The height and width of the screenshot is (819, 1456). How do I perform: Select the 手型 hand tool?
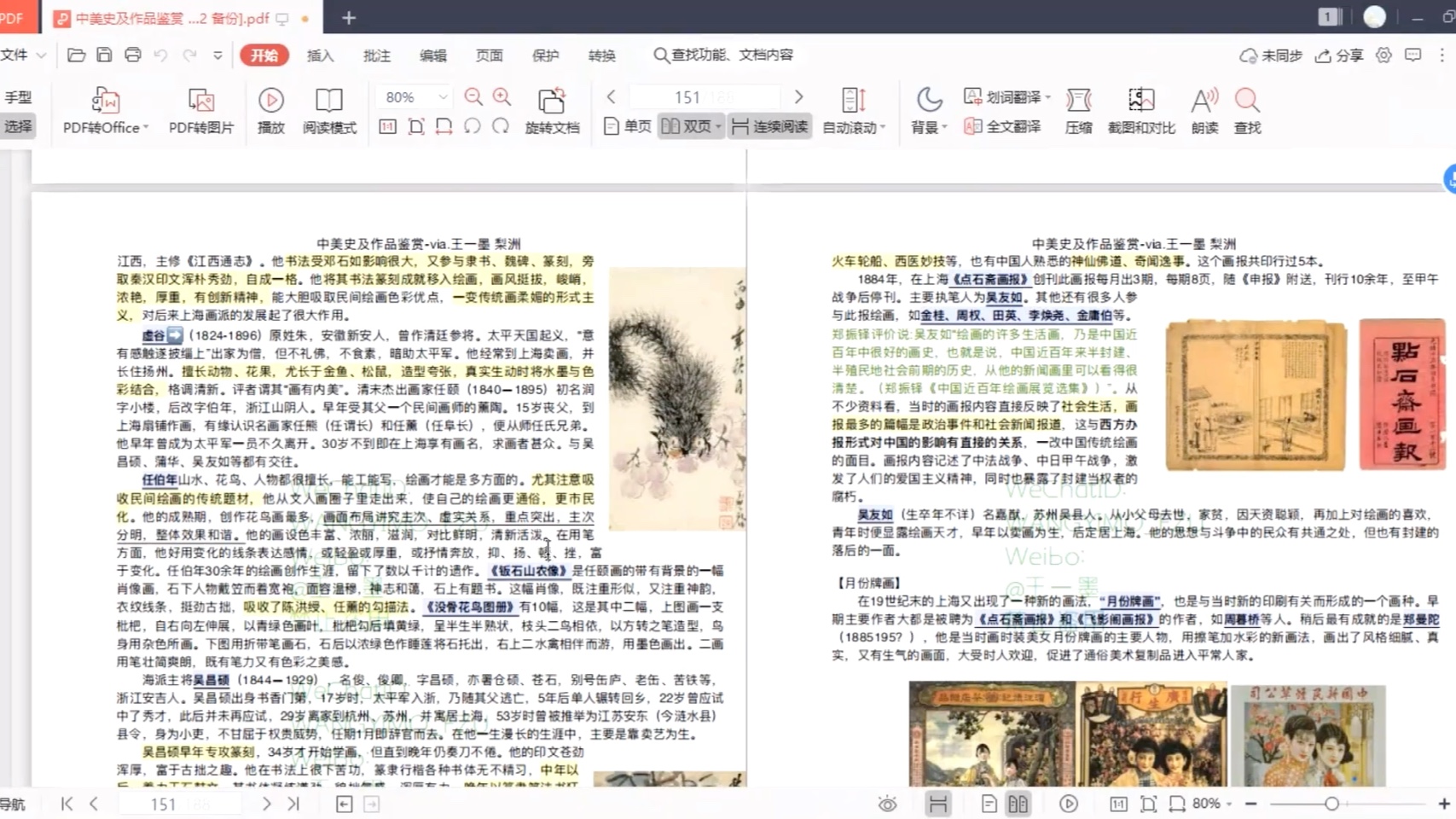18,97
